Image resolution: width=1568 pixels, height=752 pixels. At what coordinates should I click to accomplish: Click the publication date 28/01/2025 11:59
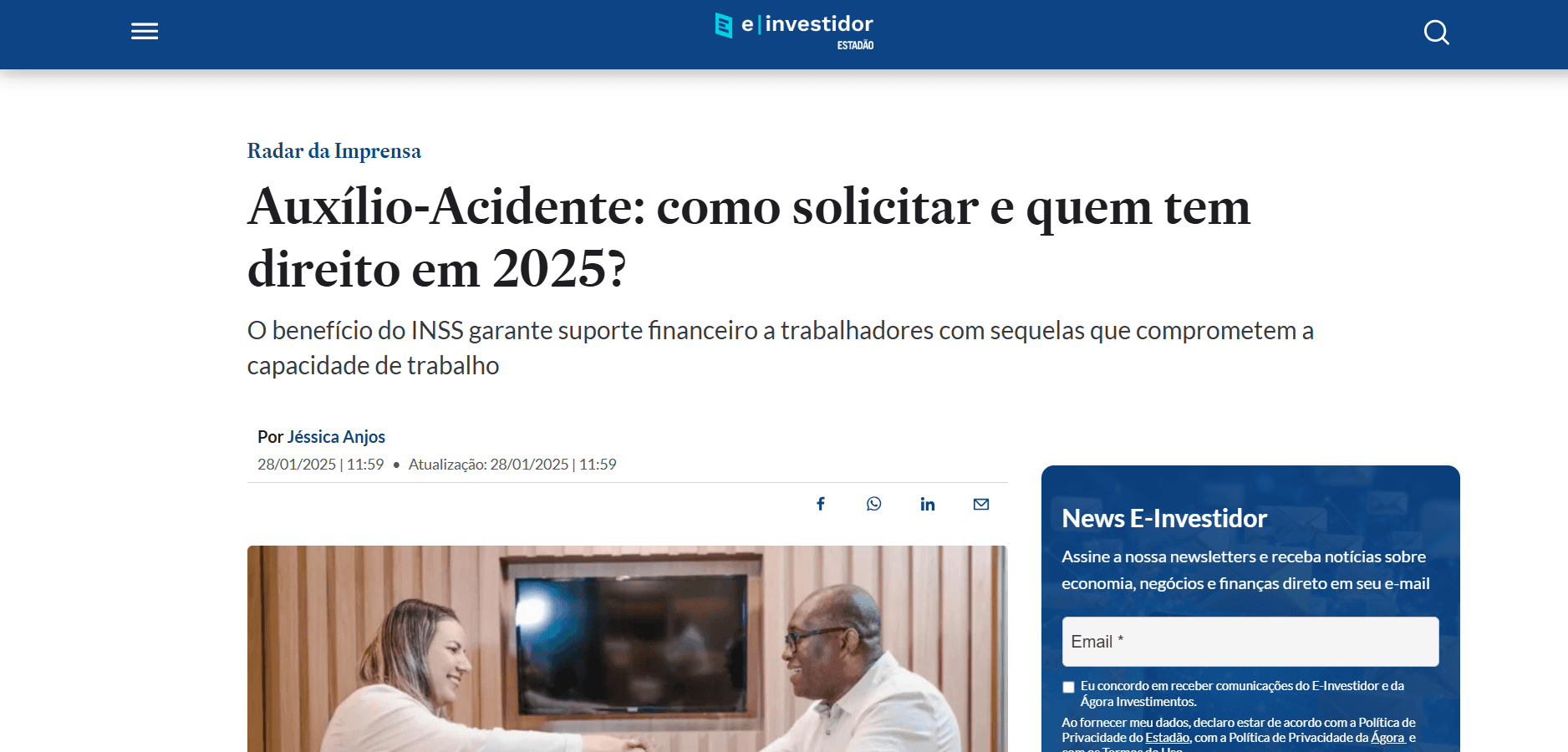click(320, 465)
